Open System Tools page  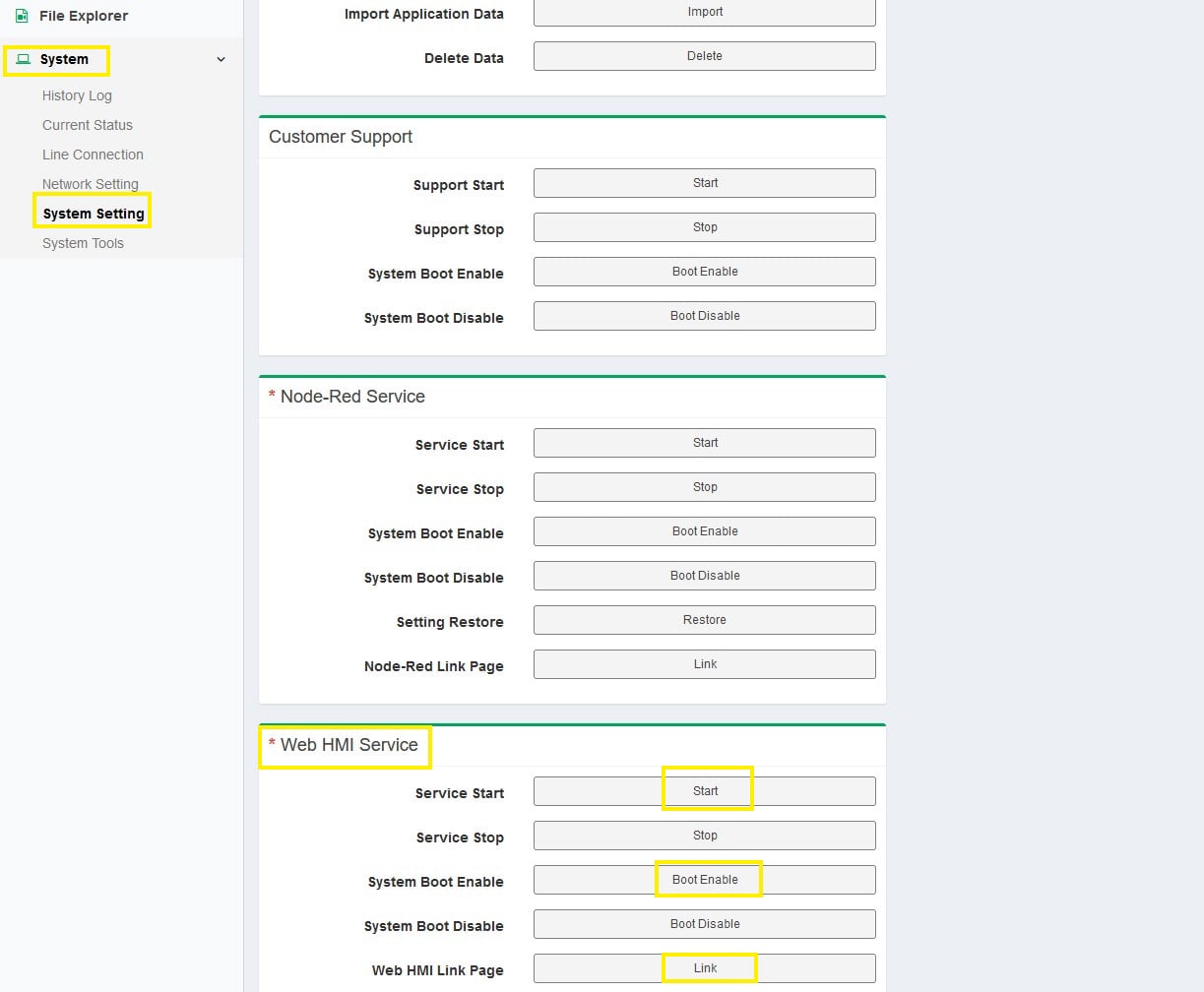click(x=83, y=243)
